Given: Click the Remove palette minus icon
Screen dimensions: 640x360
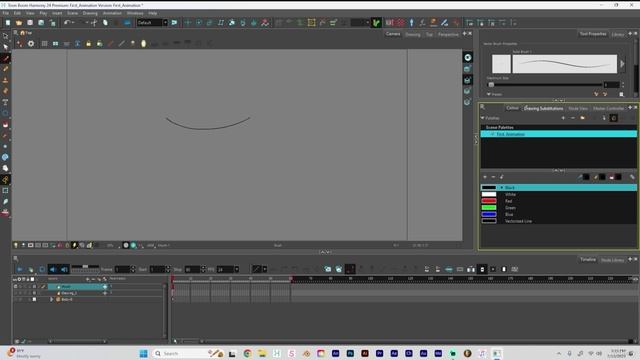Looking at the screenshot, I should click(573, 118).
